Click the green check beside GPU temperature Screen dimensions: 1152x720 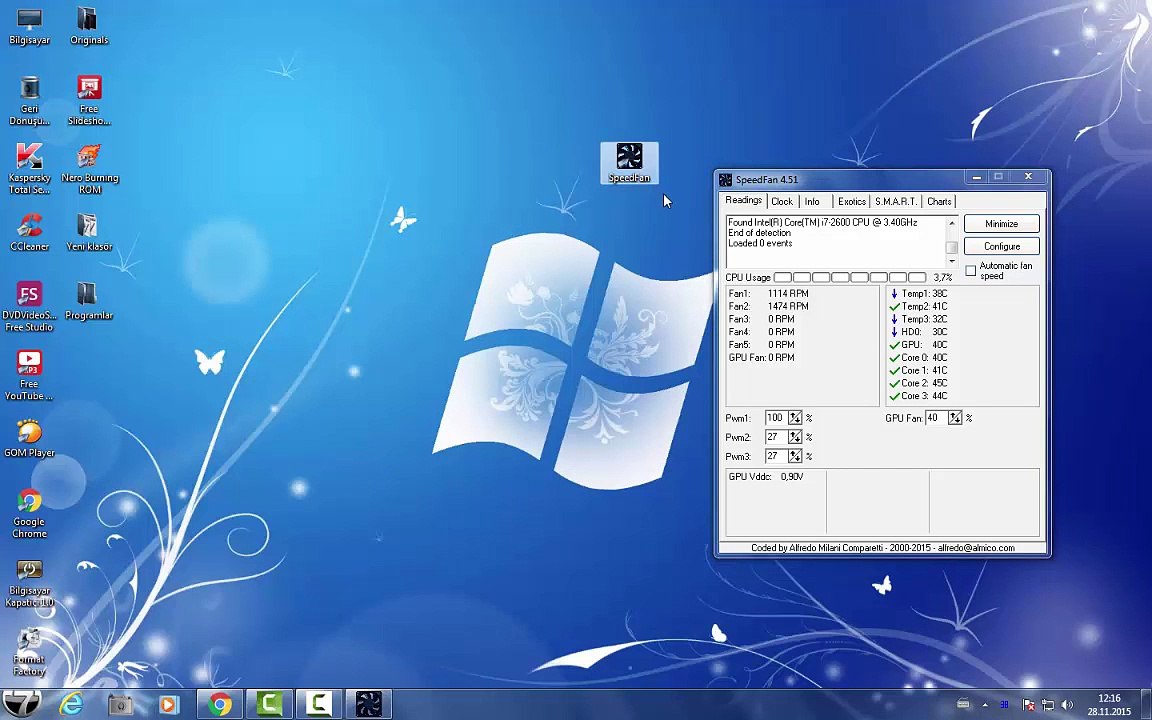click(894, 345)
